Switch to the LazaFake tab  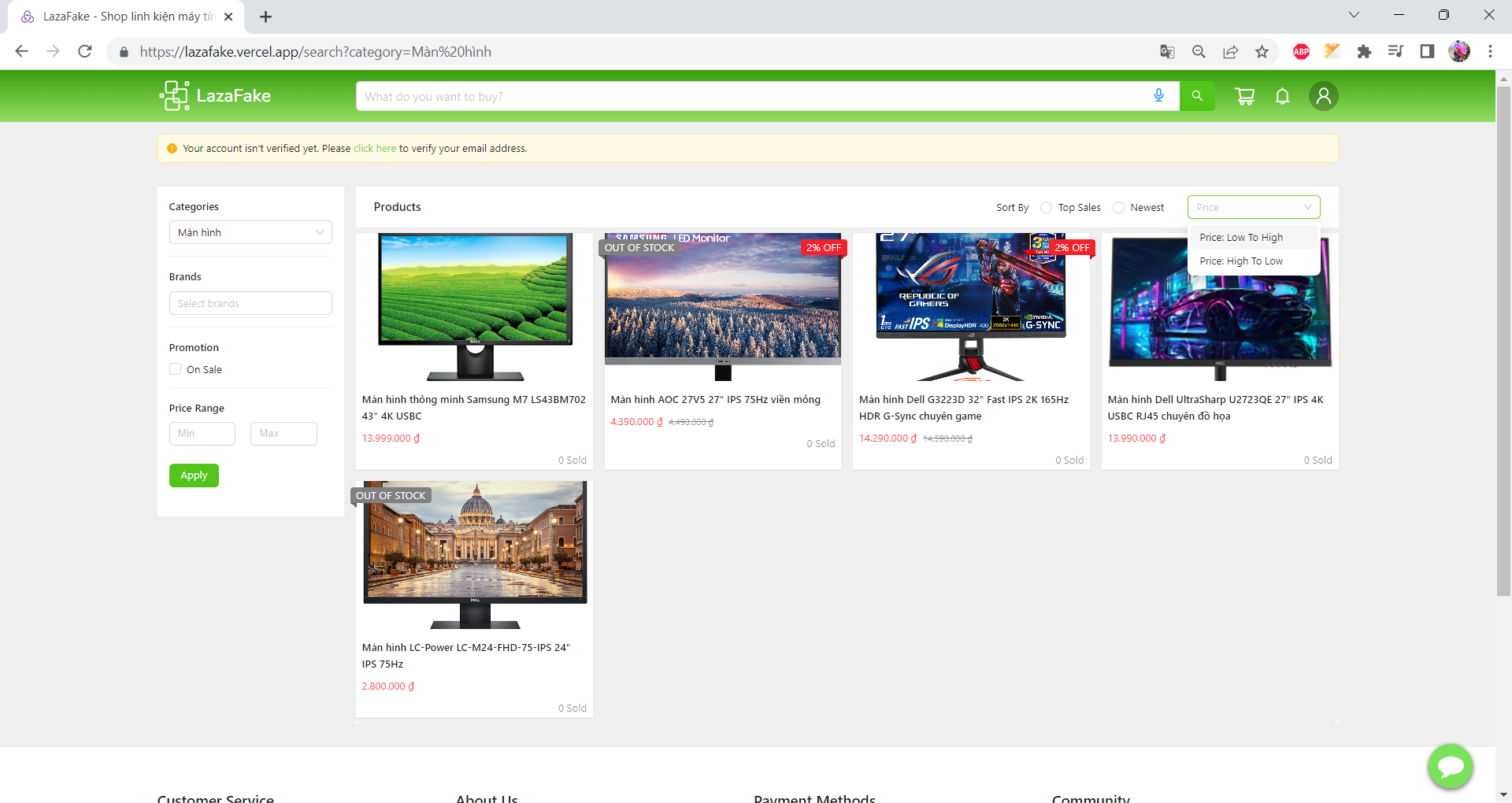(126, 17)
